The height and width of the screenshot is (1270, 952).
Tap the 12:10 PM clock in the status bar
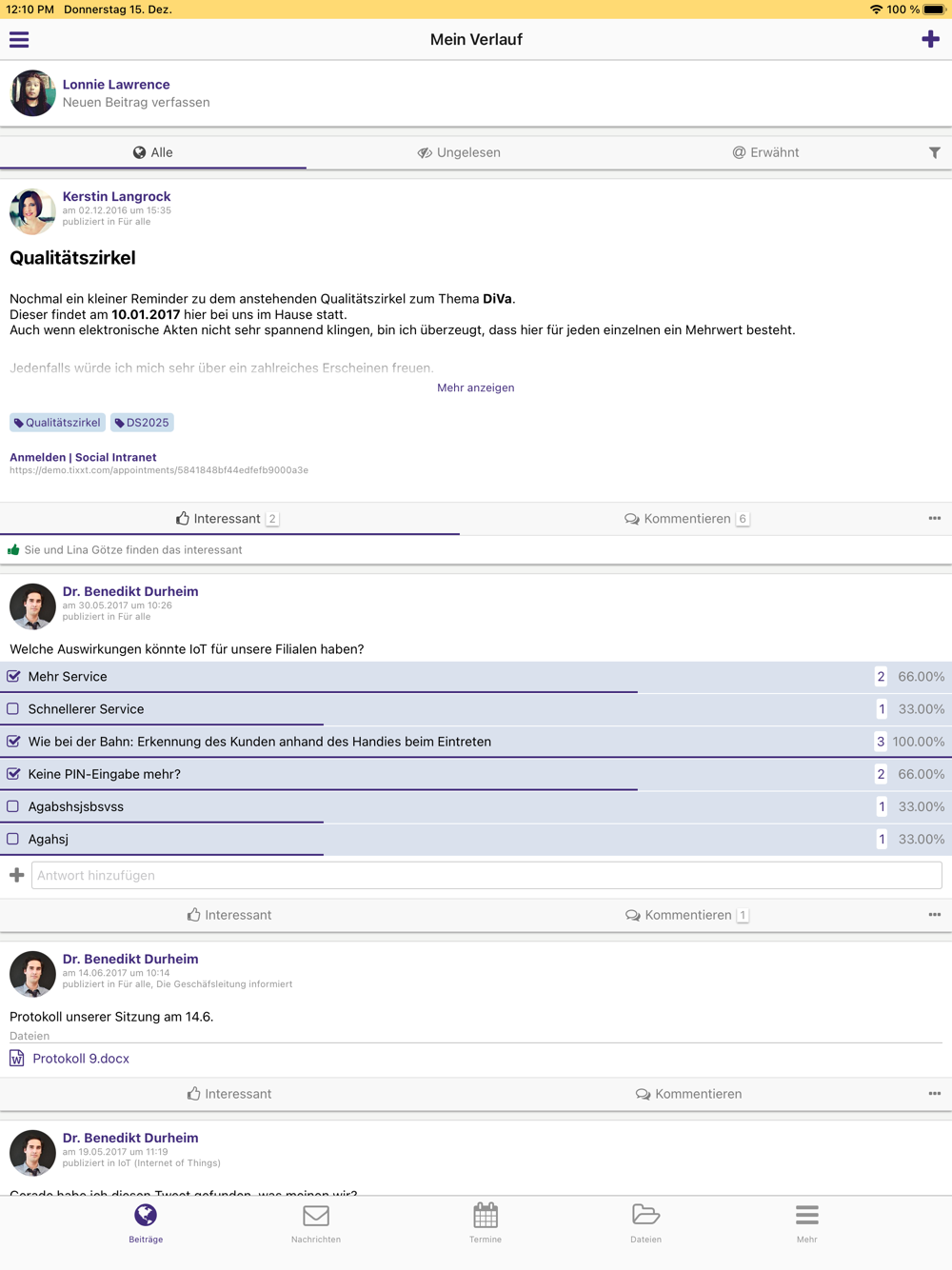pyautogui.click(x=30, y=10)
